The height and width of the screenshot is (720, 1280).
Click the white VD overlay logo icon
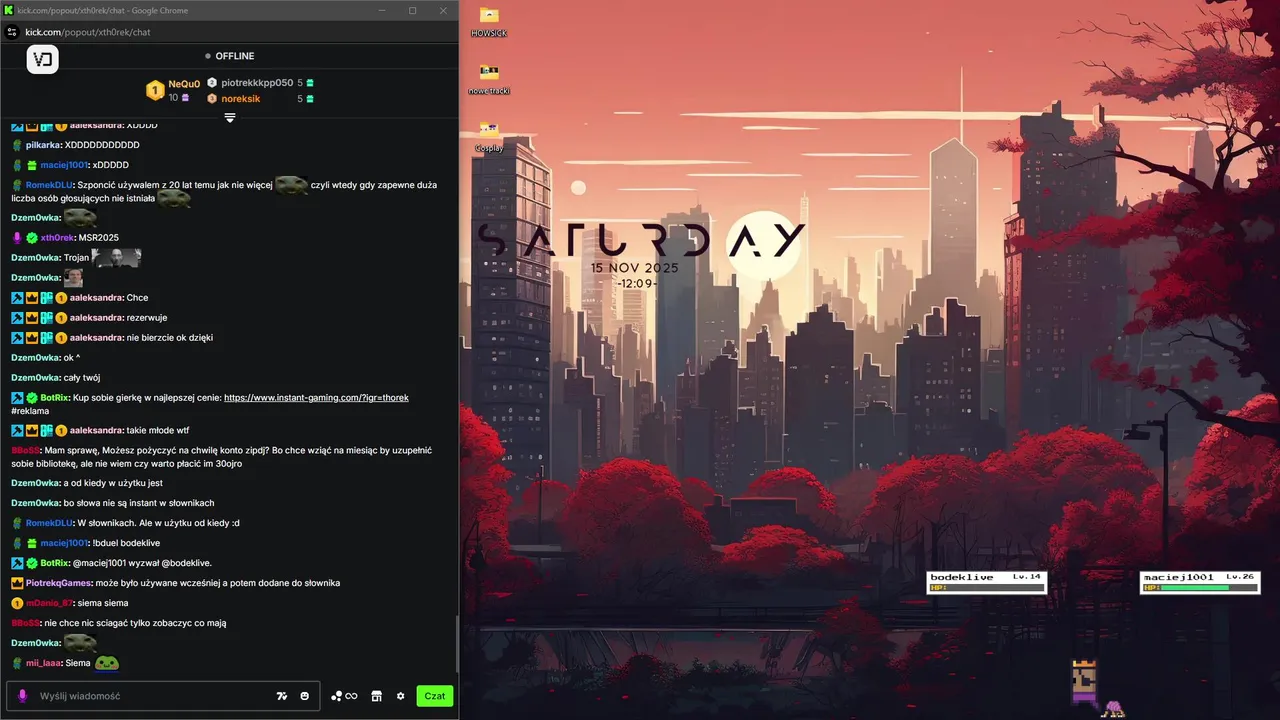pos(43,59)
